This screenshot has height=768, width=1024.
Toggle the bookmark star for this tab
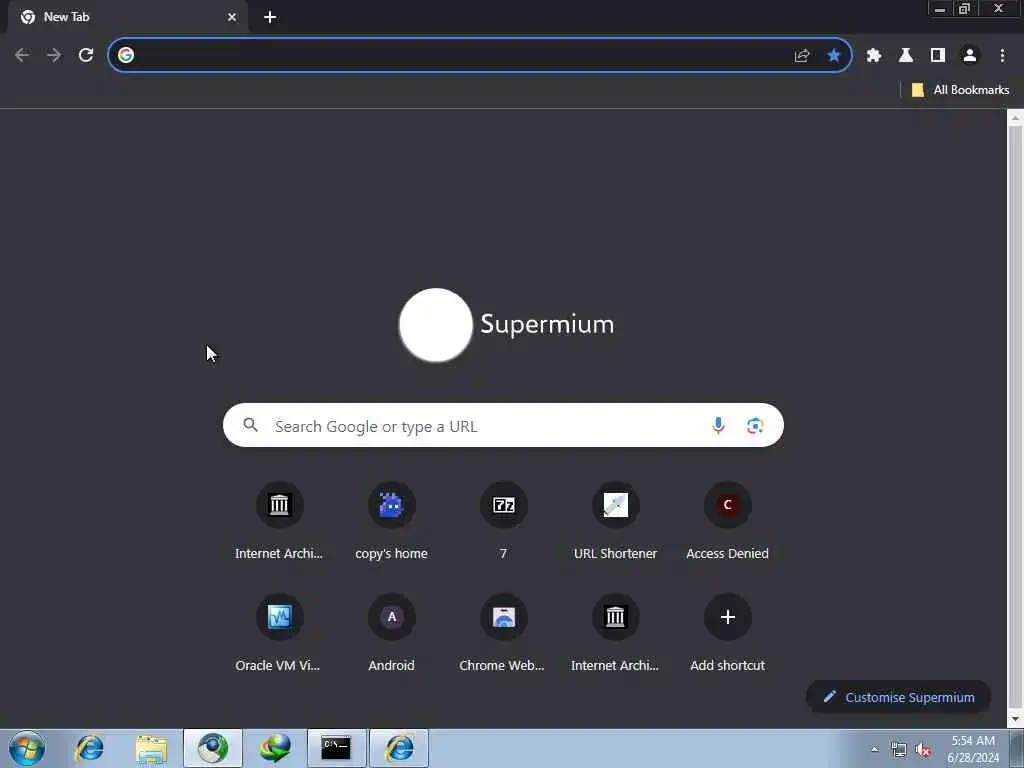coord(833,56)
